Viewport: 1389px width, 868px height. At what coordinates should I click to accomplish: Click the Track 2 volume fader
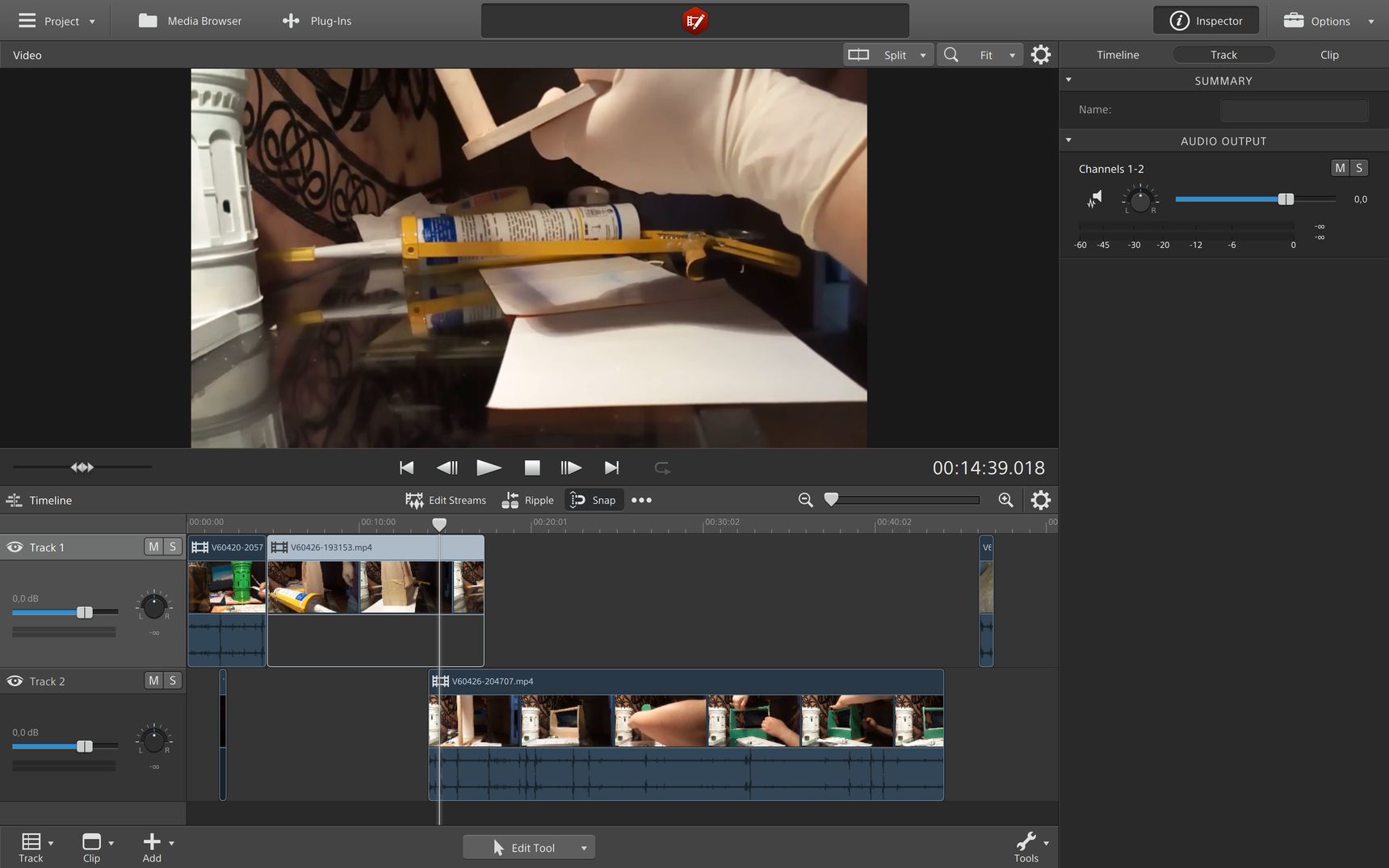tap(84, 746)
